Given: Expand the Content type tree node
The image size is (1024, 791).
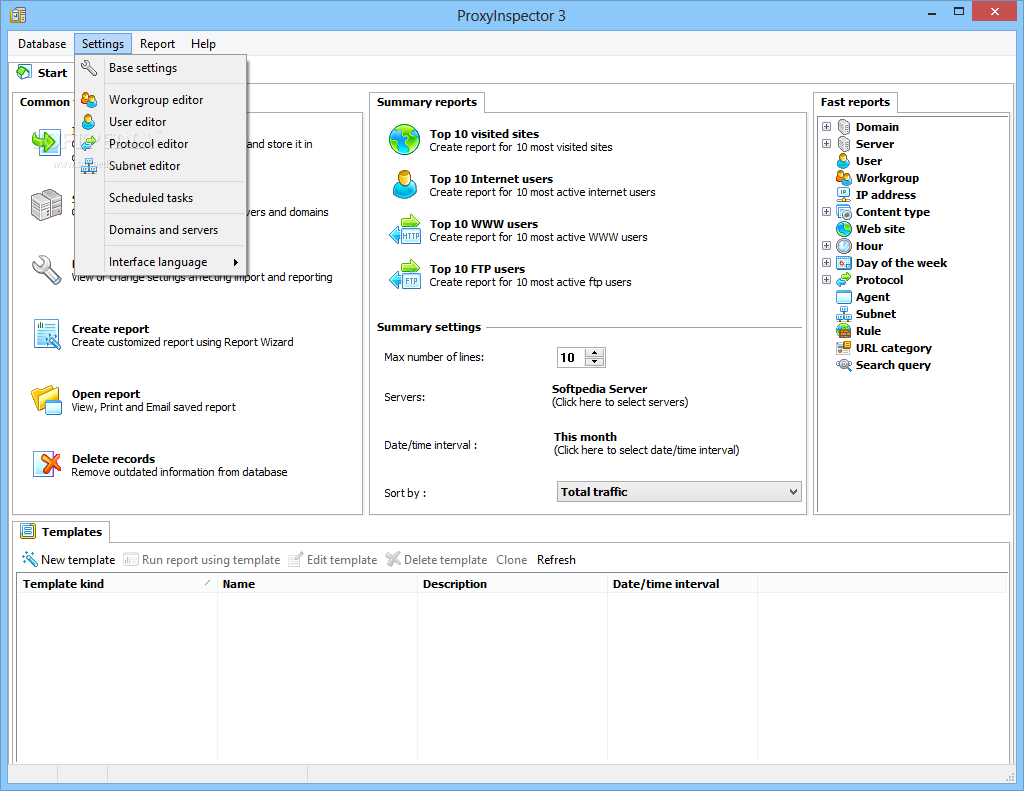Looking at the screenshot, I should (826, 212).
